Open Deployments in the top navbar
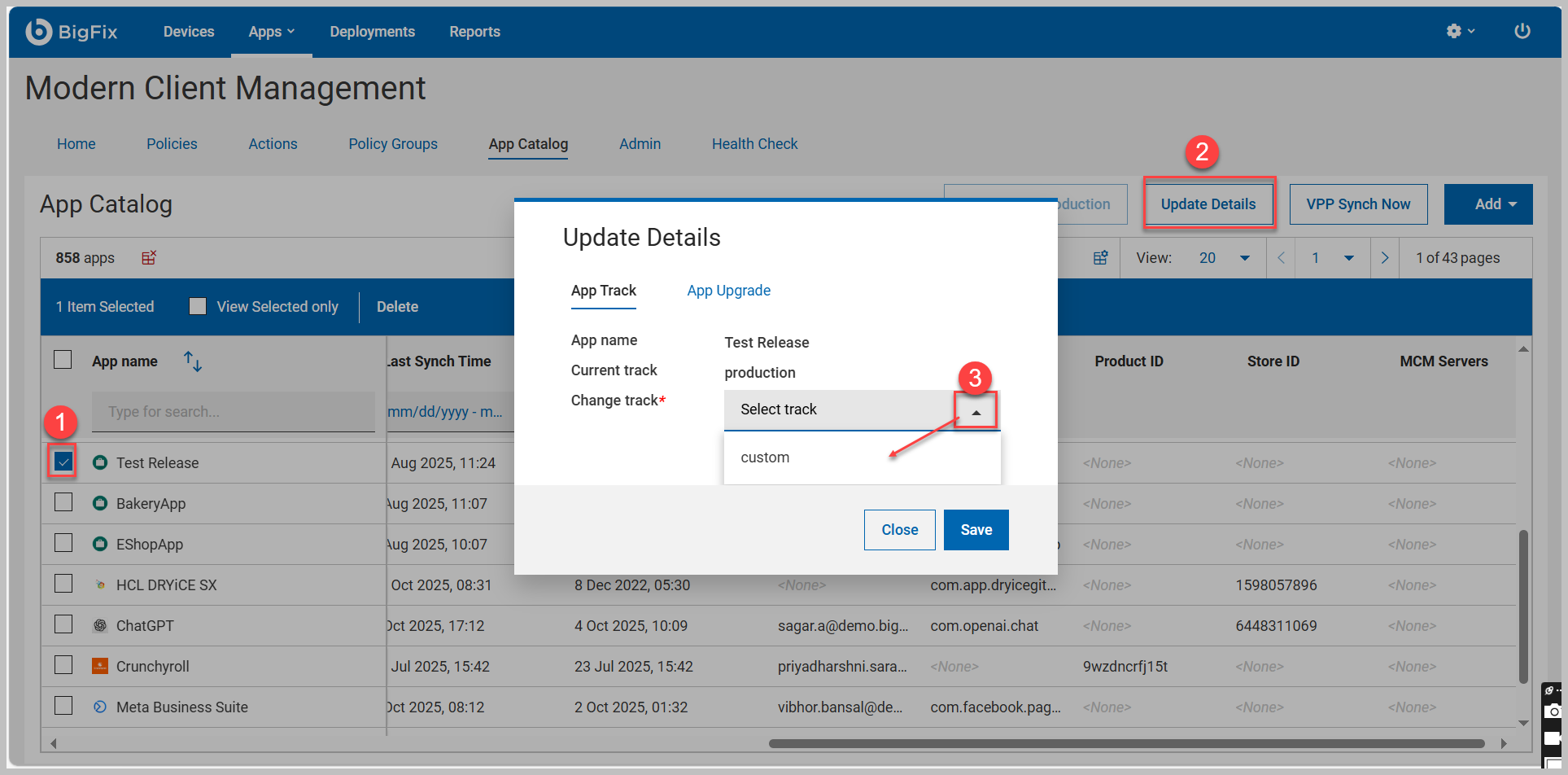 (372, 32)
